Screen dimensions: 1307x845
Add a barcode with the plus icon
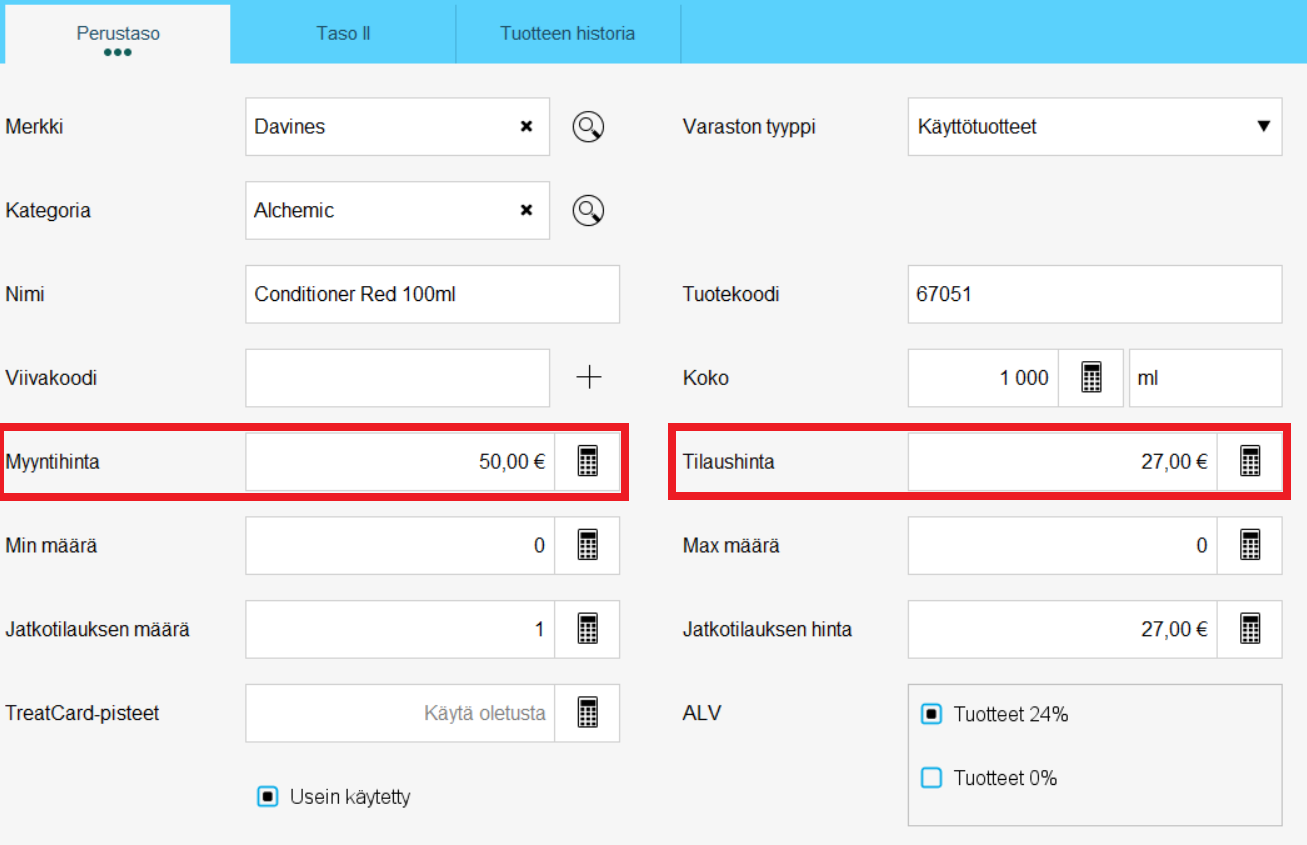coord(589,378)
